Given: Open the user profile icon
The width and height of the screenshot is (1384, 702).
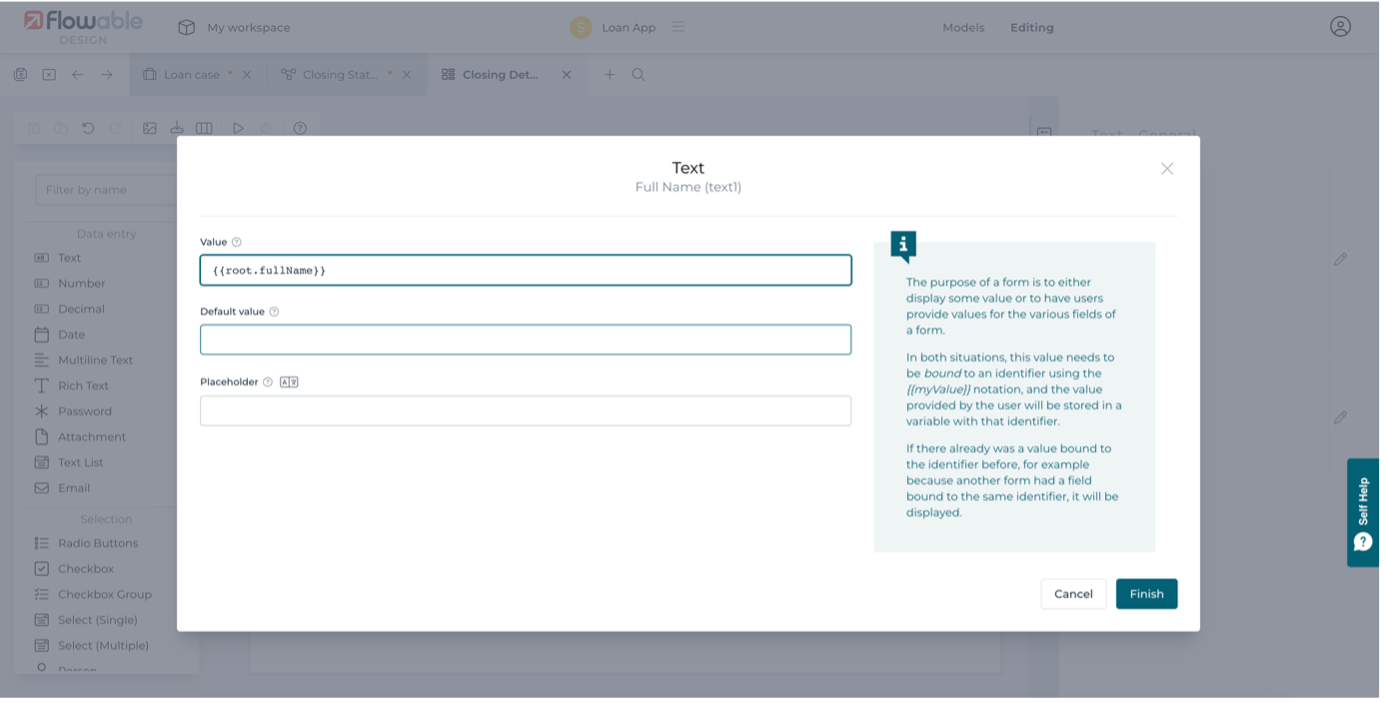Looking at the screenshot, I should coord(1340,27).
